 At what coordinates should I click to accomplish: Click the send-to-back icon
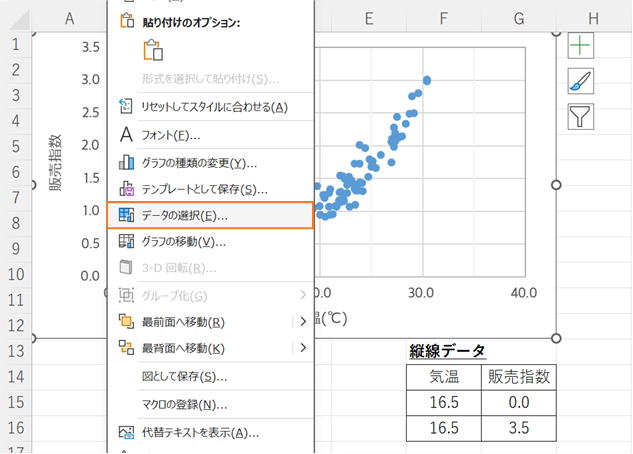(x=126, y=347)
